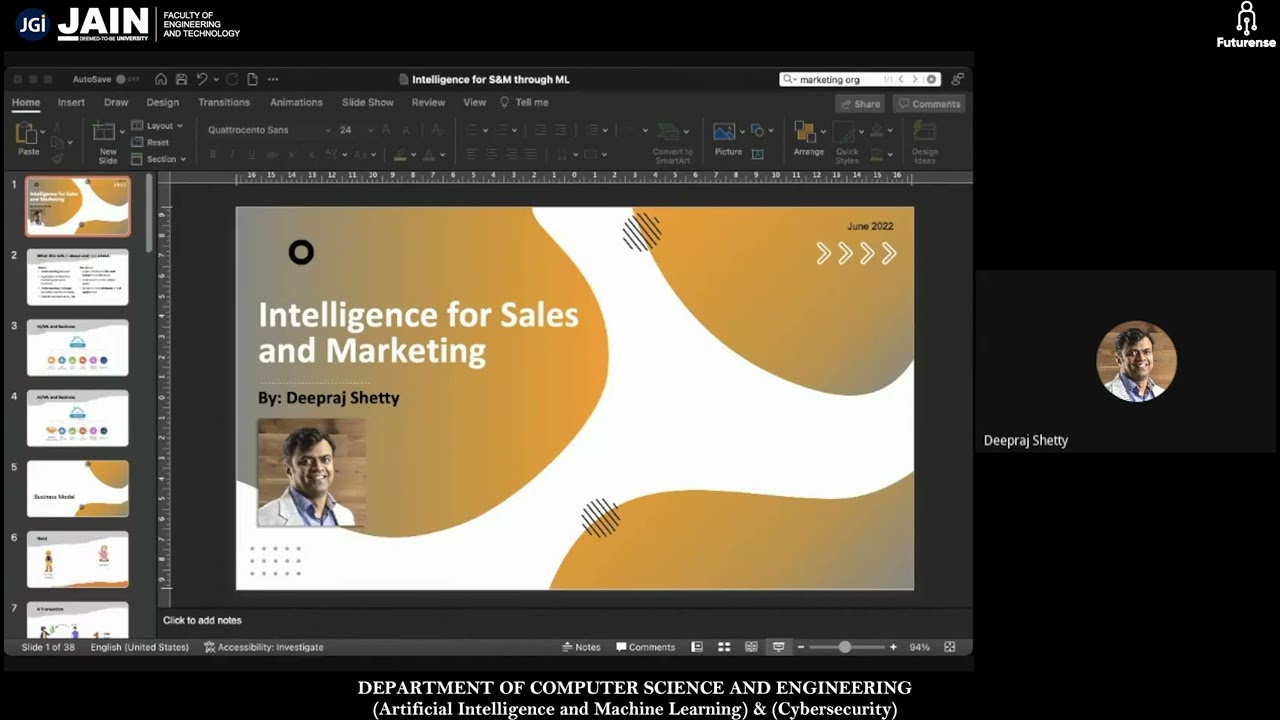
Task: Start Slide Show from status bar icon
Action: point(778,647)
